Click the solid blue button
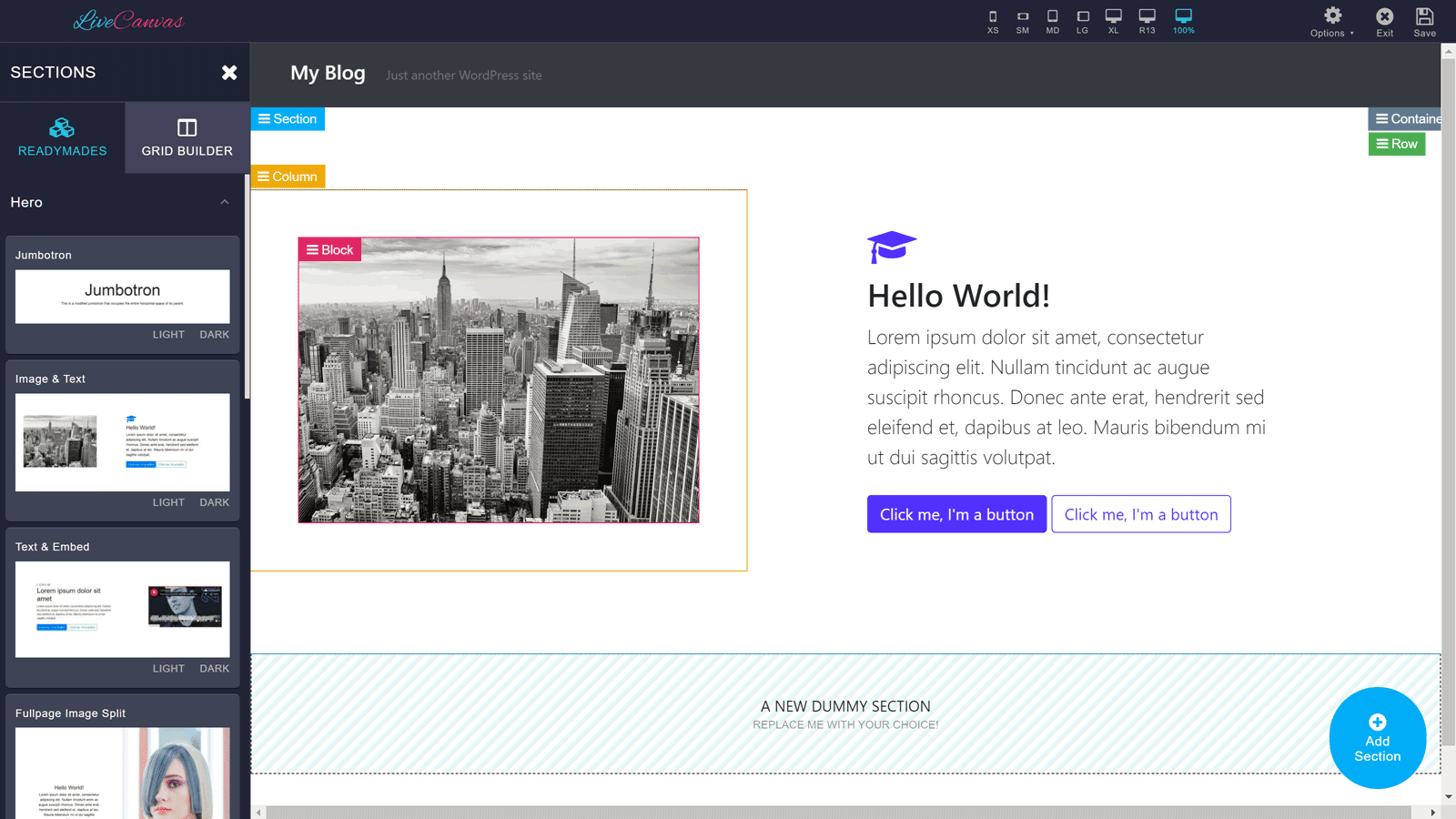 pyautogui.click(x=956, y=514)
